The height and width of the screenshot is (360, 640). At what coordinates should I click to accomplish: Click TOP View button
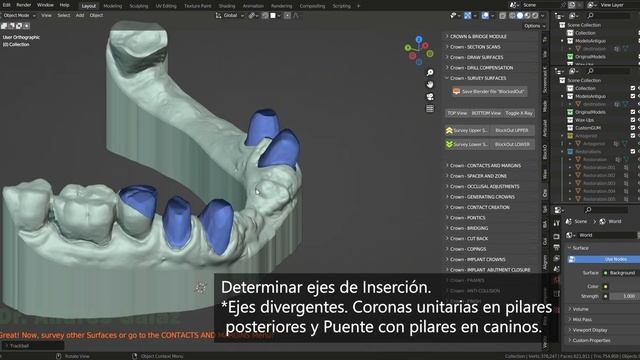click(x=457, y=113)
